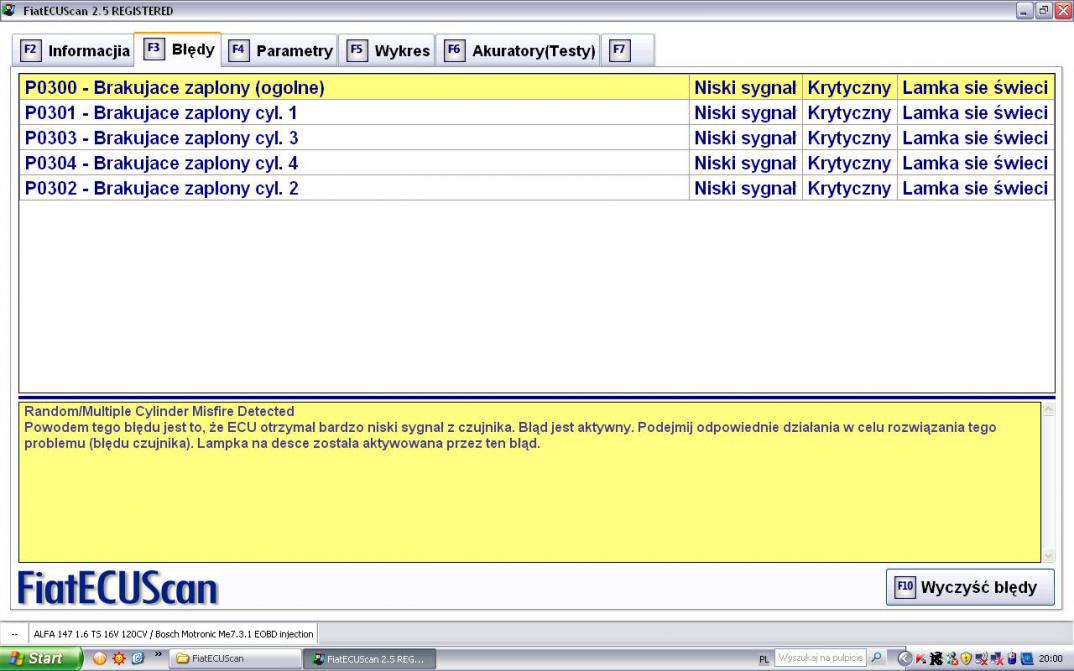This screenshot has width=1074, height=671.
Task: Launch the blue quick launch icon
Action: pos(138,659)
